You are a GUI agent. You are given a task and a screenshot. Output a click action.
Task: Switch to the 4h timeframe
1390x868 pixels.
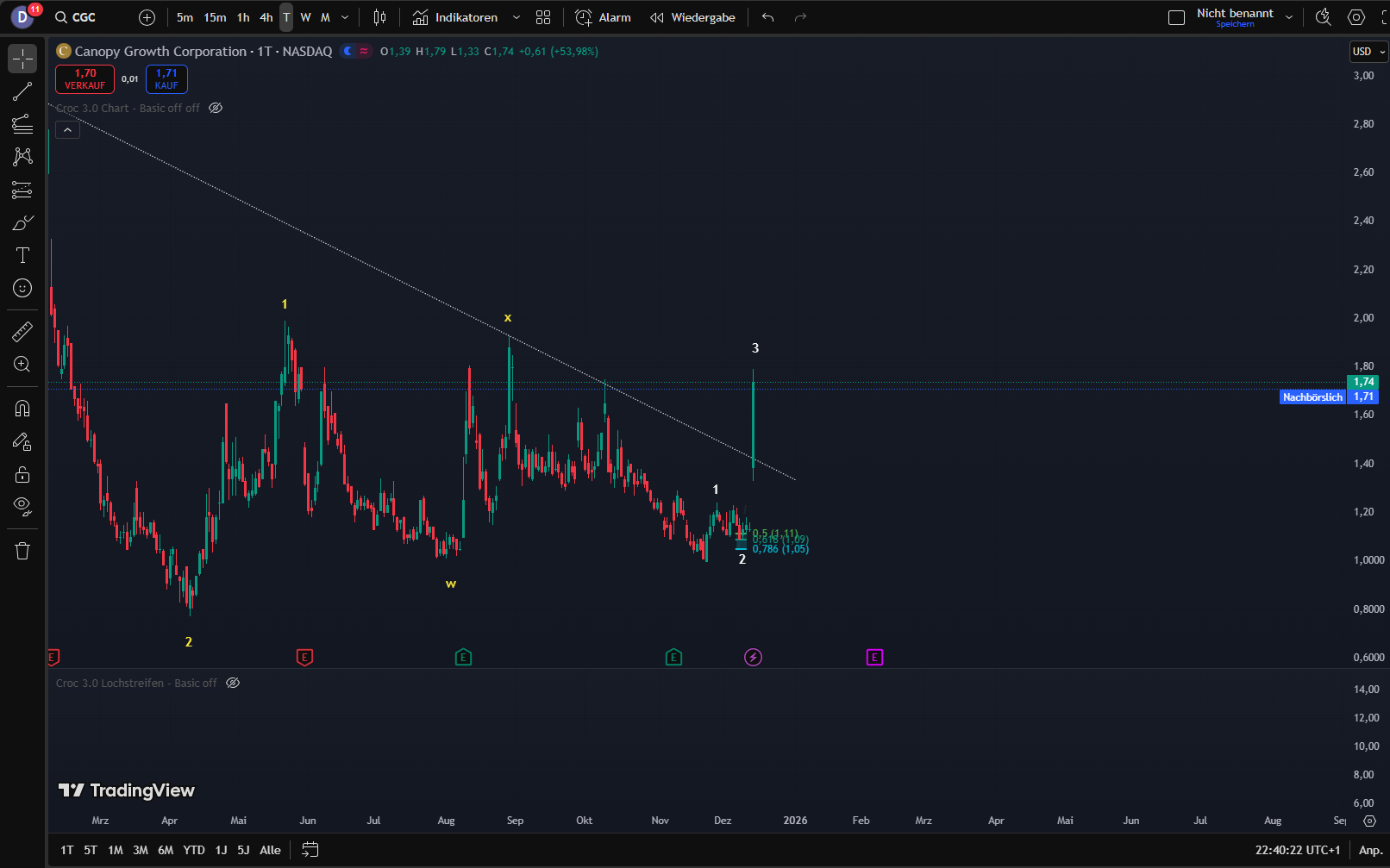tap(266, 17)
